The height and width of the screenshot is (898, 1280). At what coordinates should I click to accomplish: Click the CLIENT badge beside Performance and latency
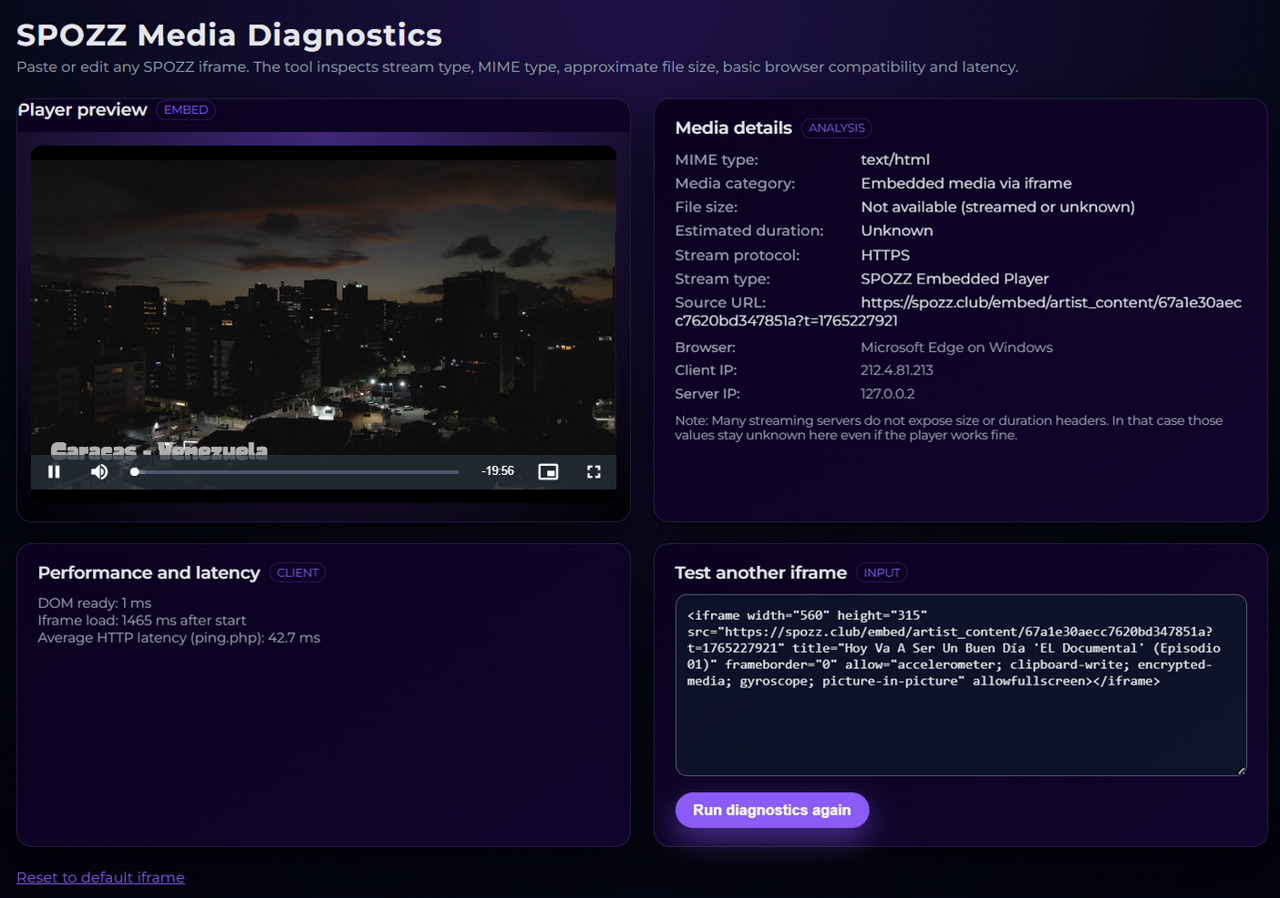click(x=298, y=573)
